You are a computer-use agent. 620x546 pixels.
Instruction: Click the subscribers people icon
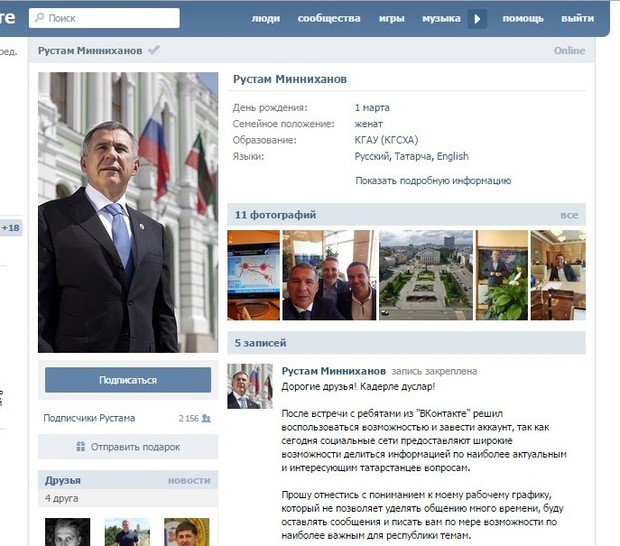pyautogui.click(x=206, y=418)
